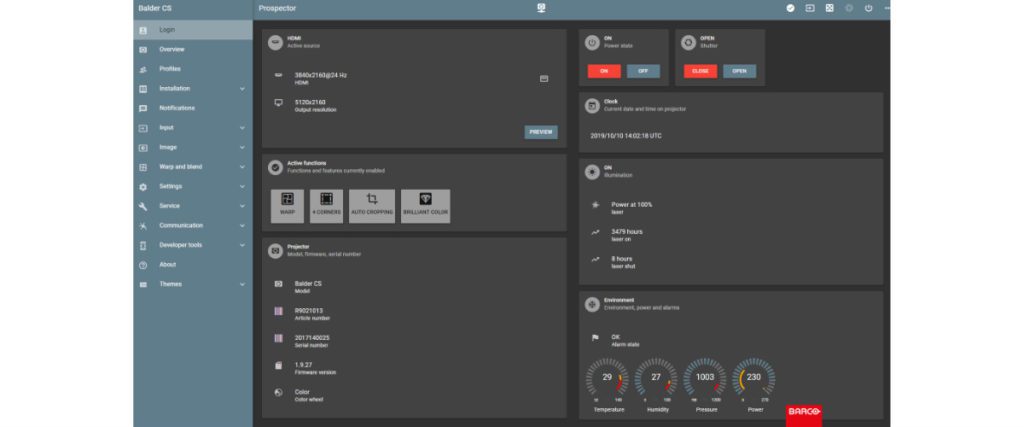Click the input source icon in top bar
The width and height of the screenshot is (1024, 427).
click(810, 8)
